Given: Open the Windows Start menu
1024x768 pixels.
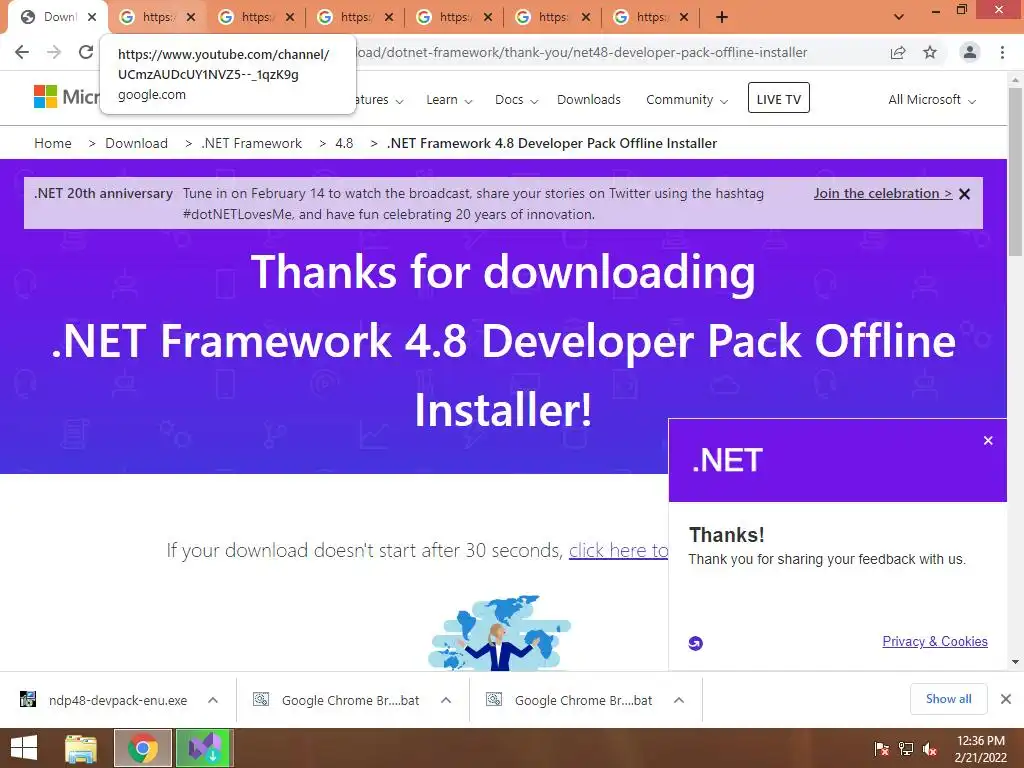Looking at the screenshot, I should [24, 748].
